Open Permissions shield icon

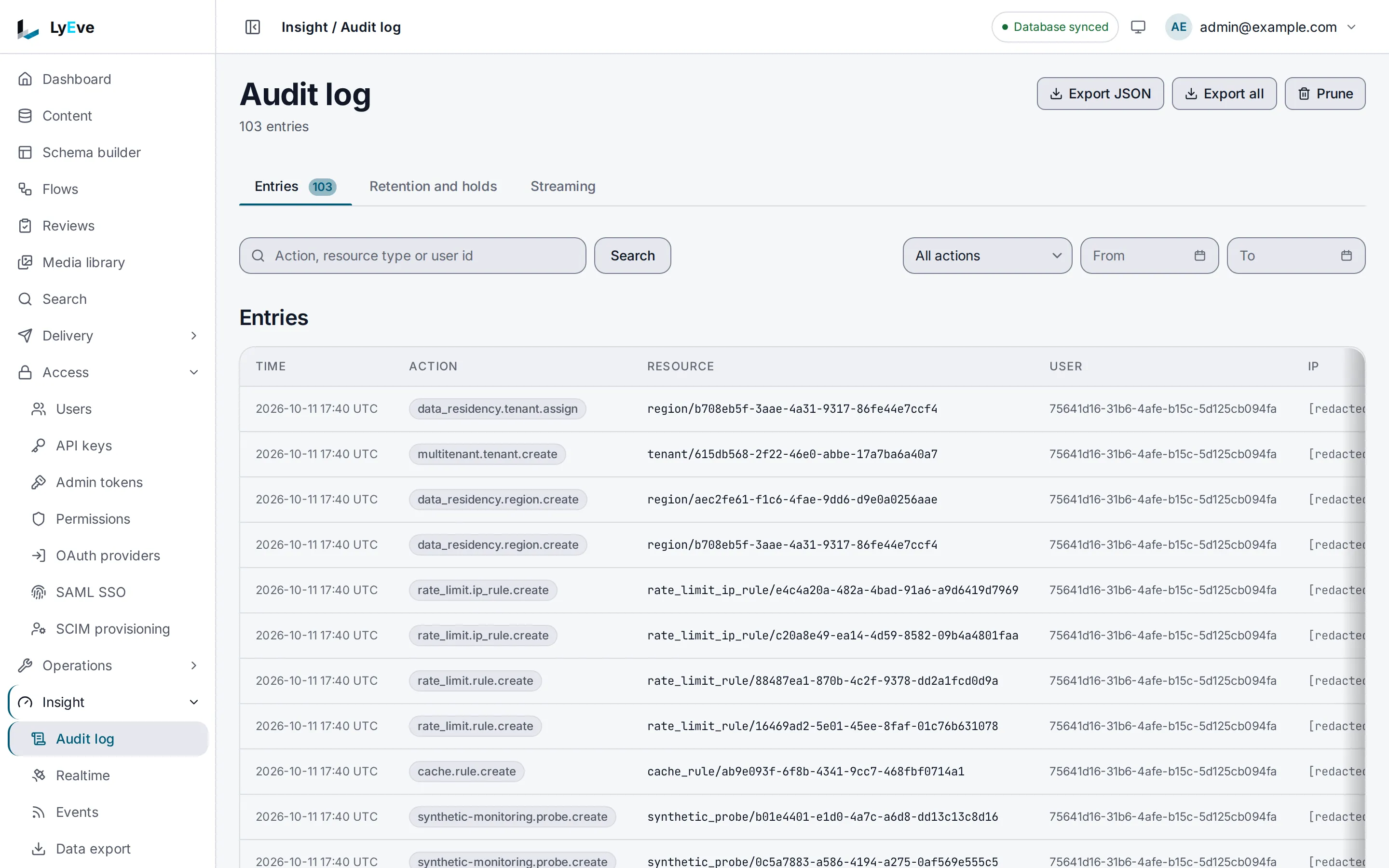coord(39,519)
